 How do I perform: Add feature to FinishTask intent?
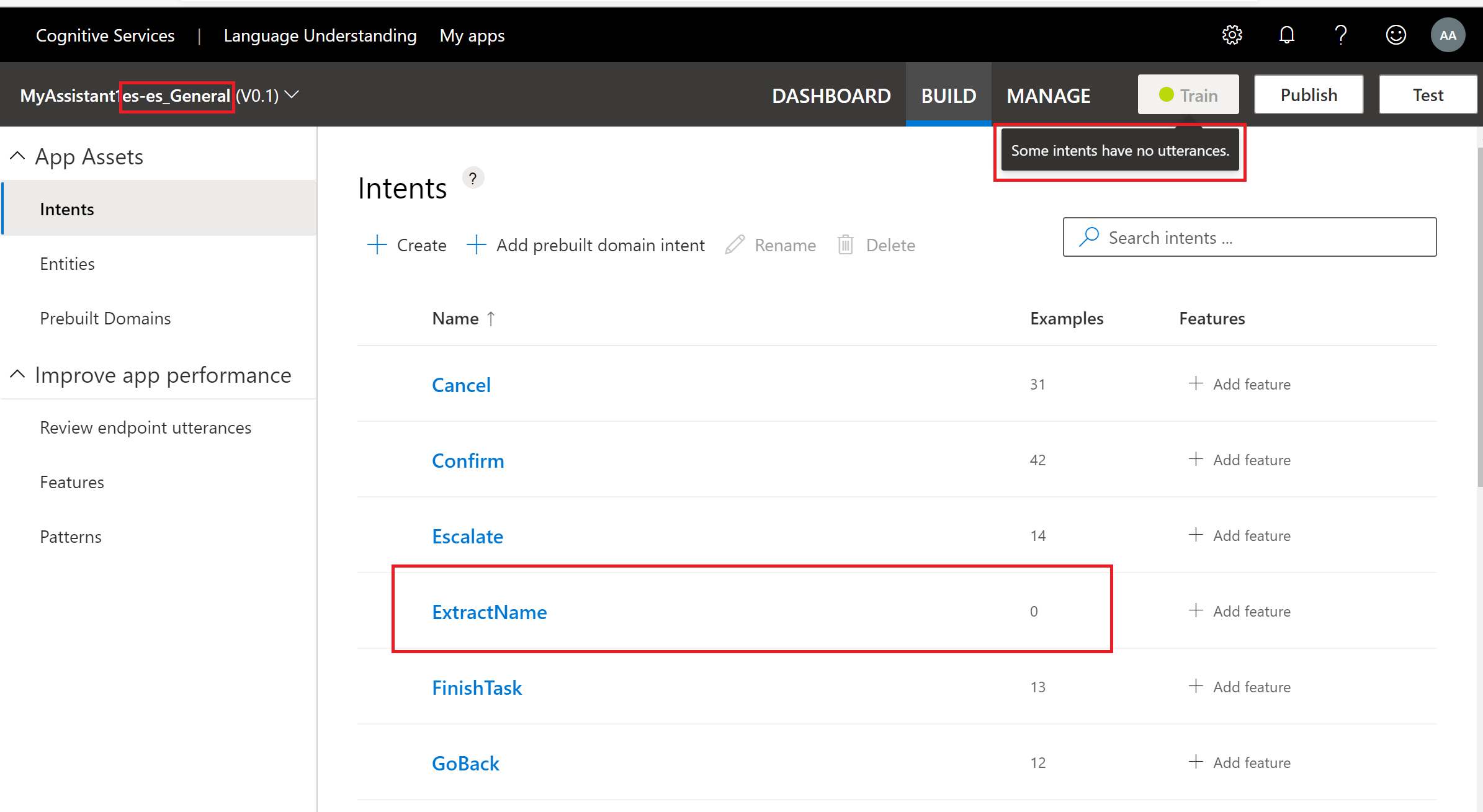pyautogui.click(x=1239, y=687)
